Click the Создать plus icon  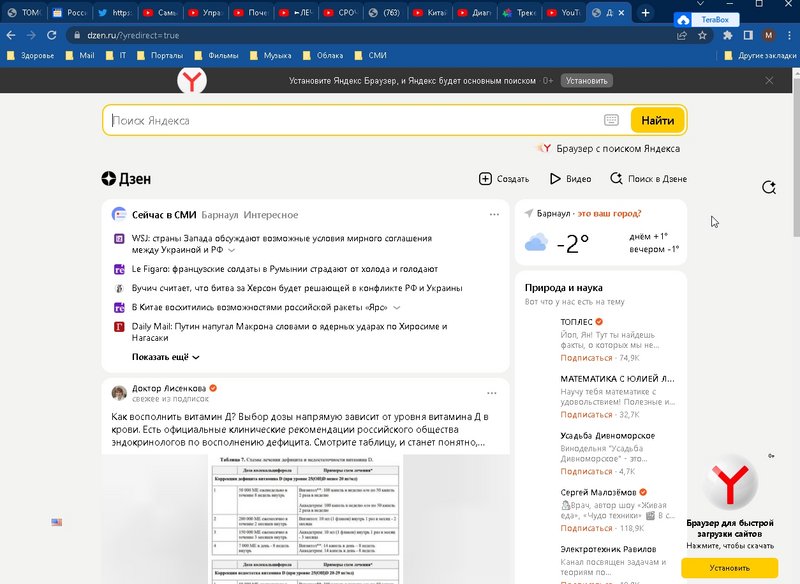485,179
